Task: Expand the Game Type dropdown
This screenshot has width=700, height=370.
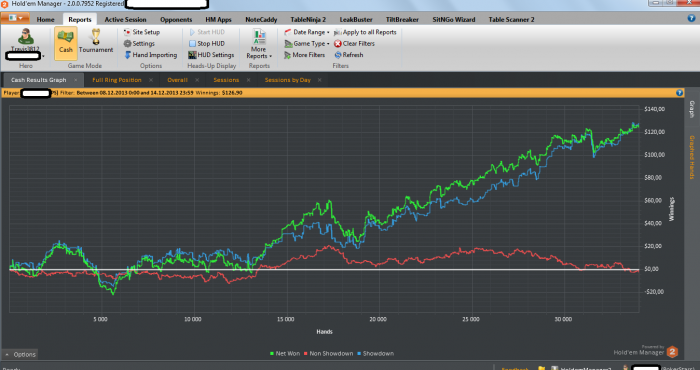Action: point(307,44)
